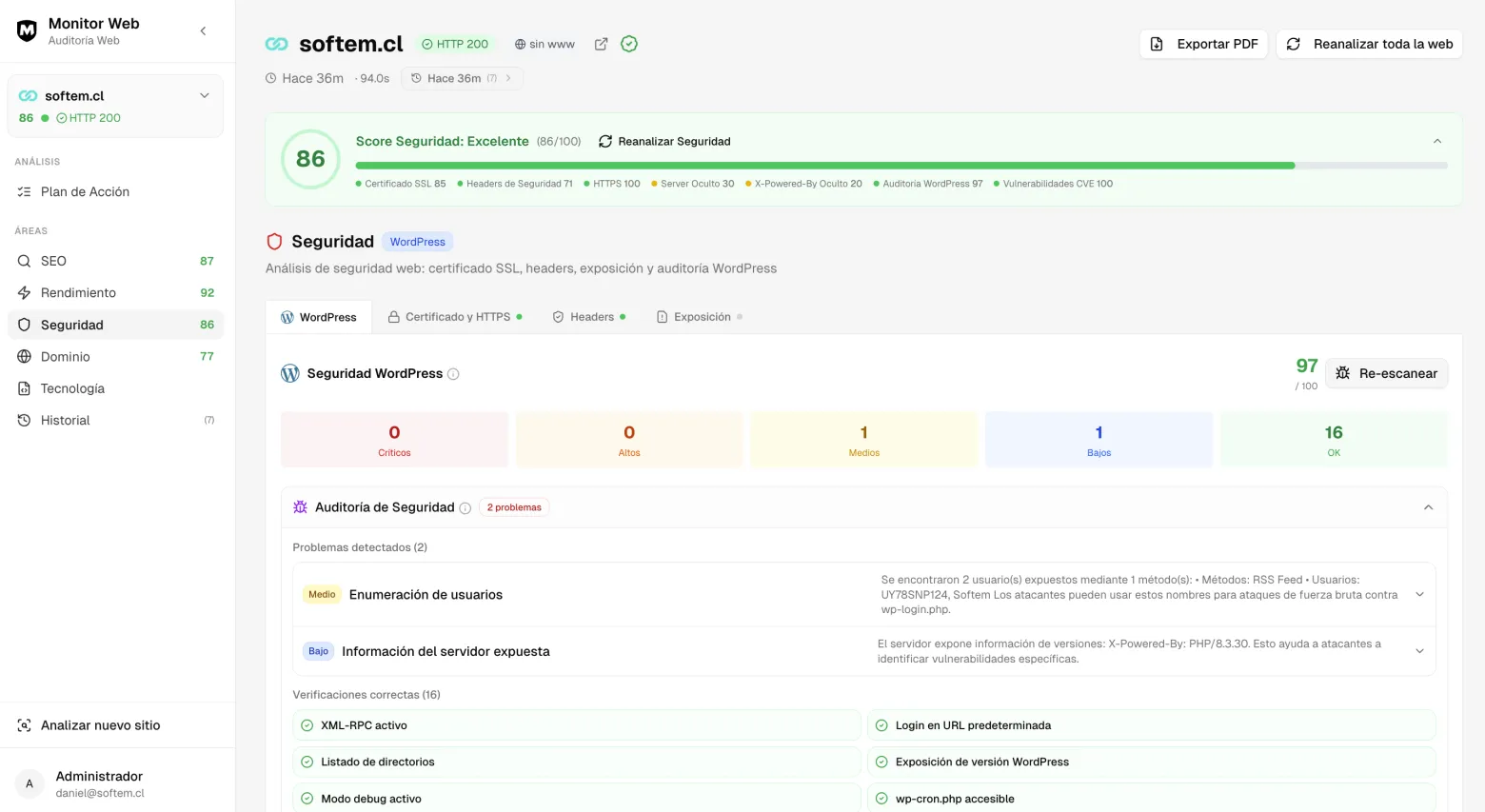This screenshot has width=1485, height=812.
Task: Switch to the Certificado y HTTPS tab
Action: click(x=455, y=316)
